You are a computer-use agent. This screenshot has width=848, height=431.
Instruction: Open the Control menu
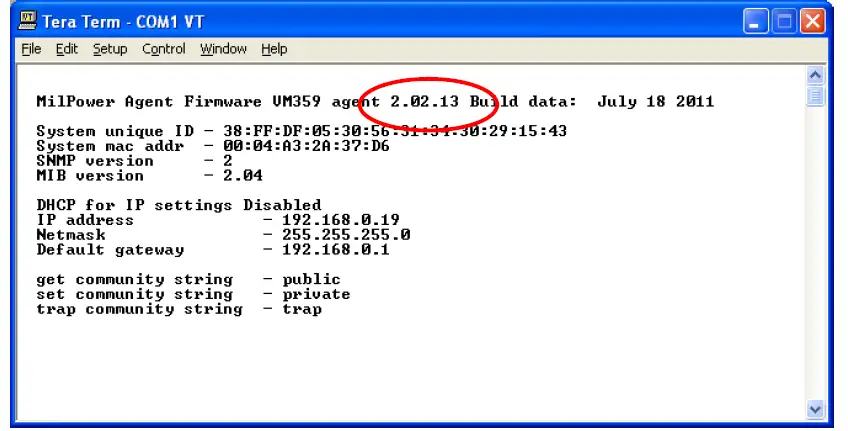[x=163, y=49]
